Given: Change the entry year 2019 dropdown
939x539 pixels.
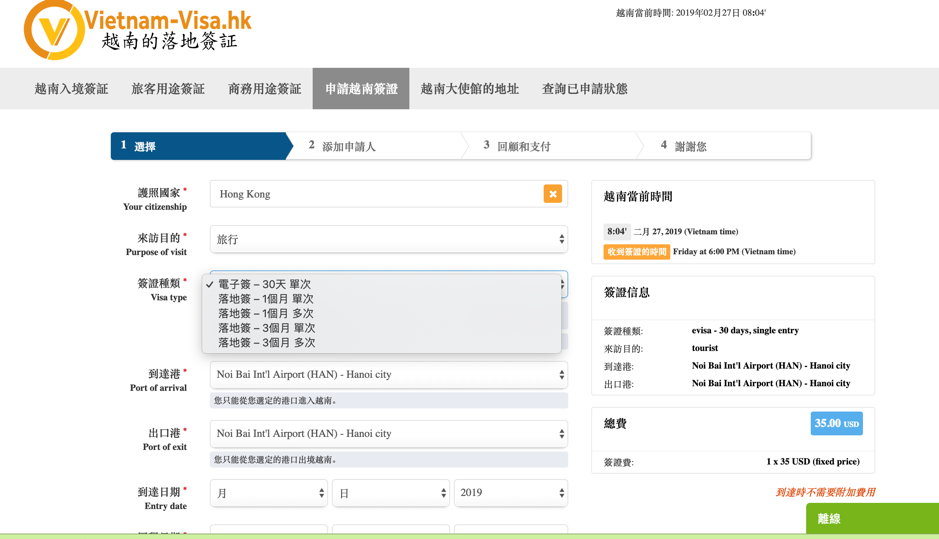Looking at the screenshot, I should 510,493.
